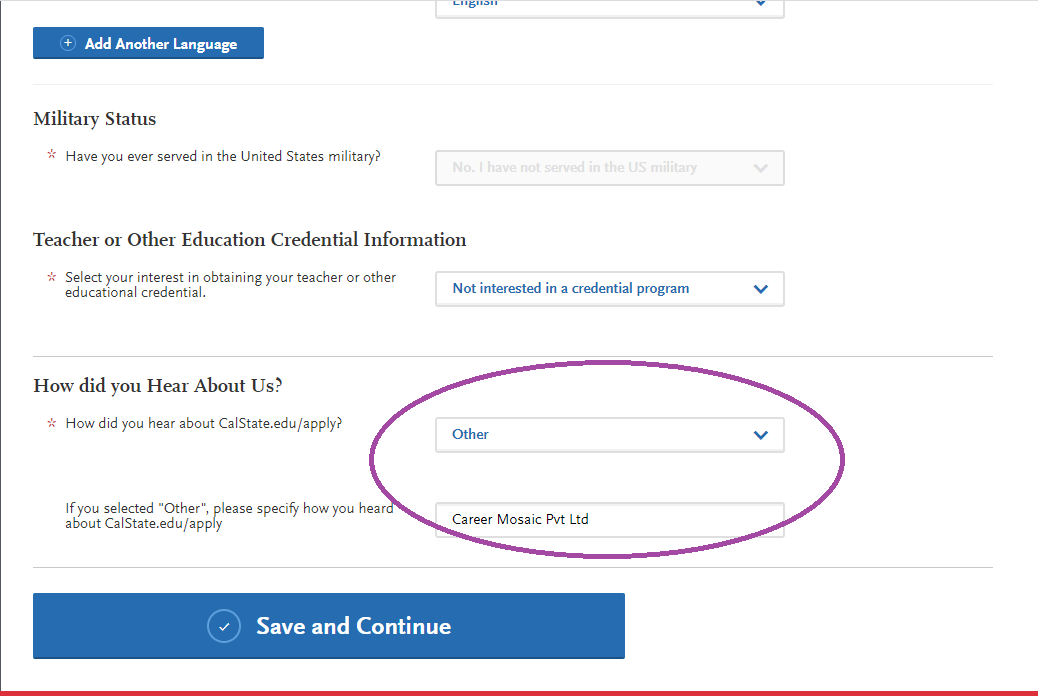Click the Add Another Language button

148,43
